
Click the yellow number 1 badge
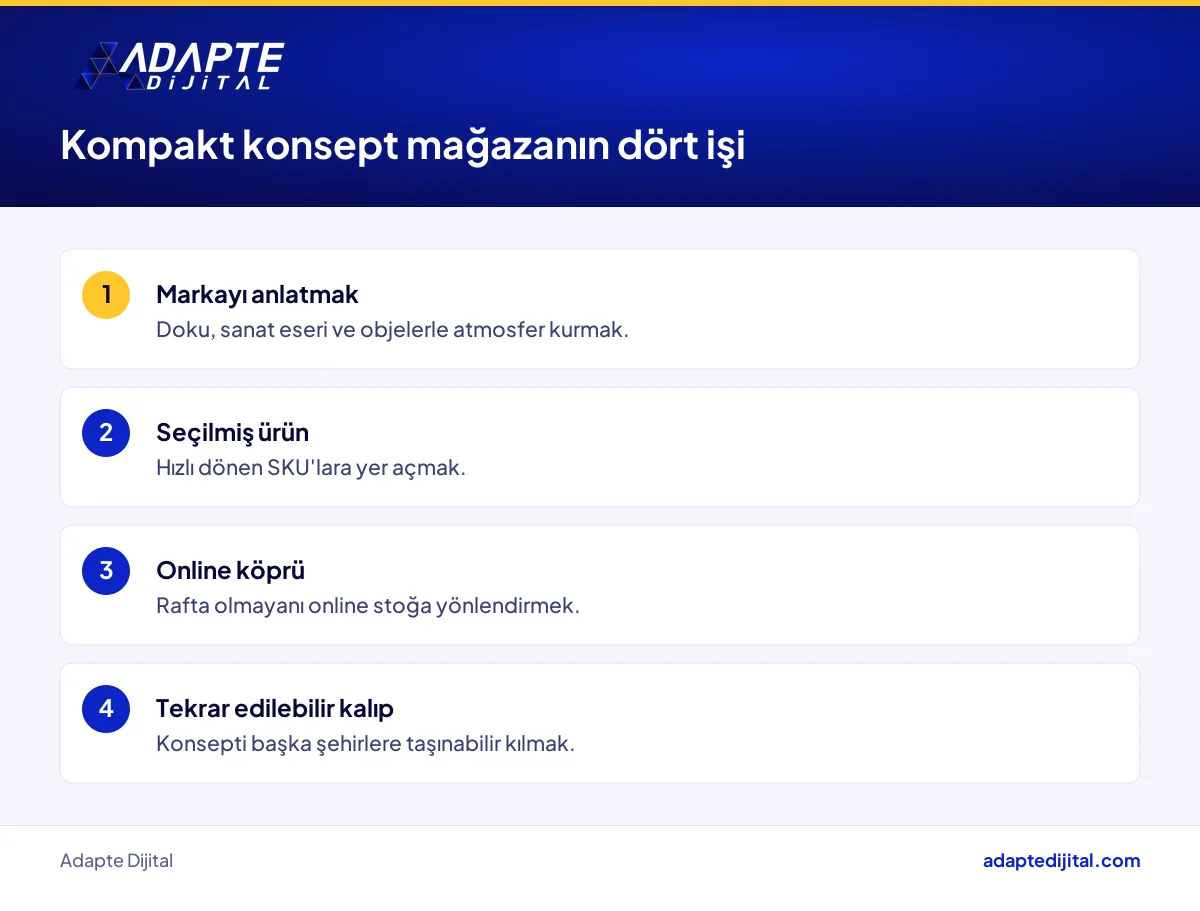coord(106,295)
